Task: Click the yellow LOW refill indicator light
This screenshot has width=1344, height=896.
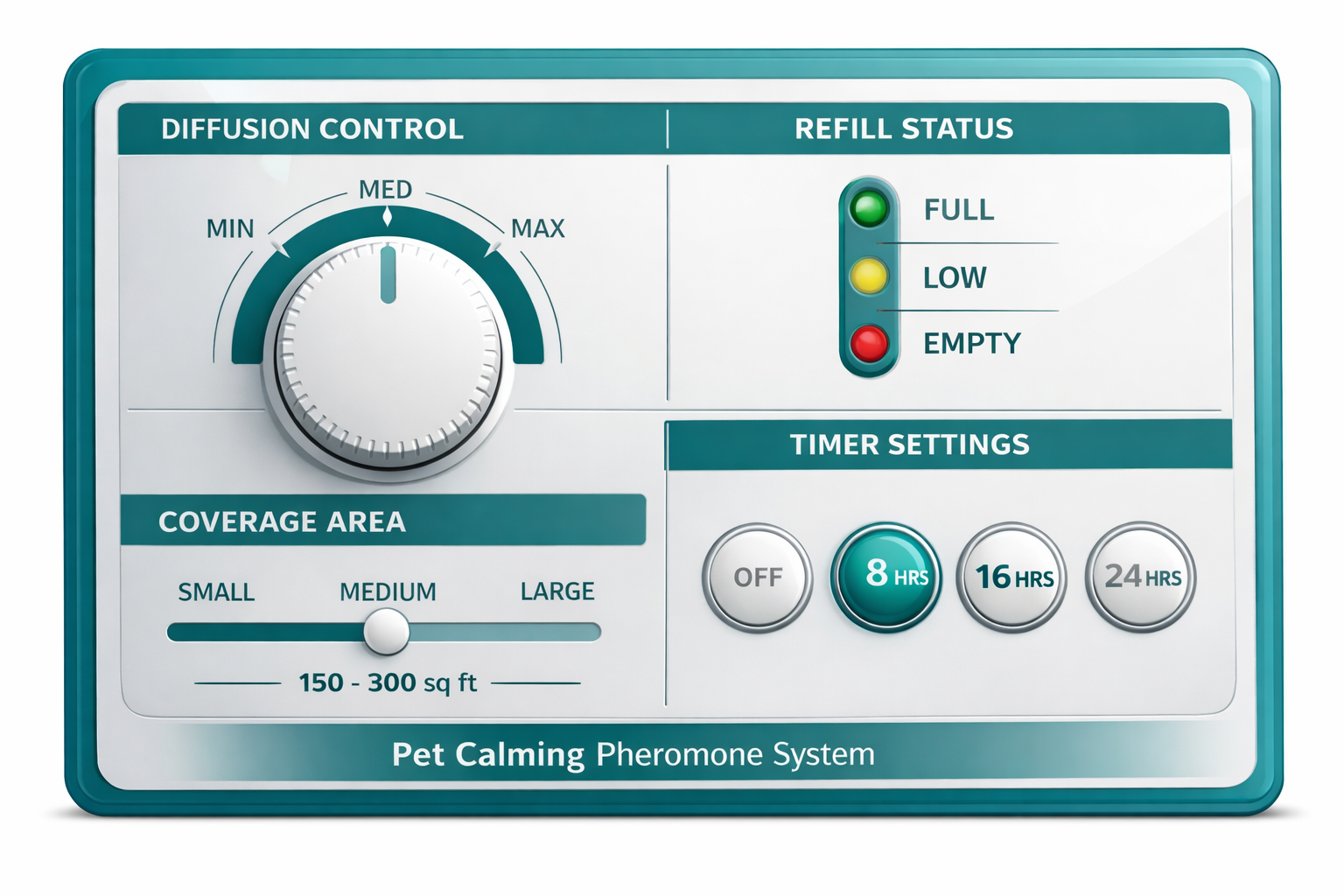Action: tap(869, 276)
